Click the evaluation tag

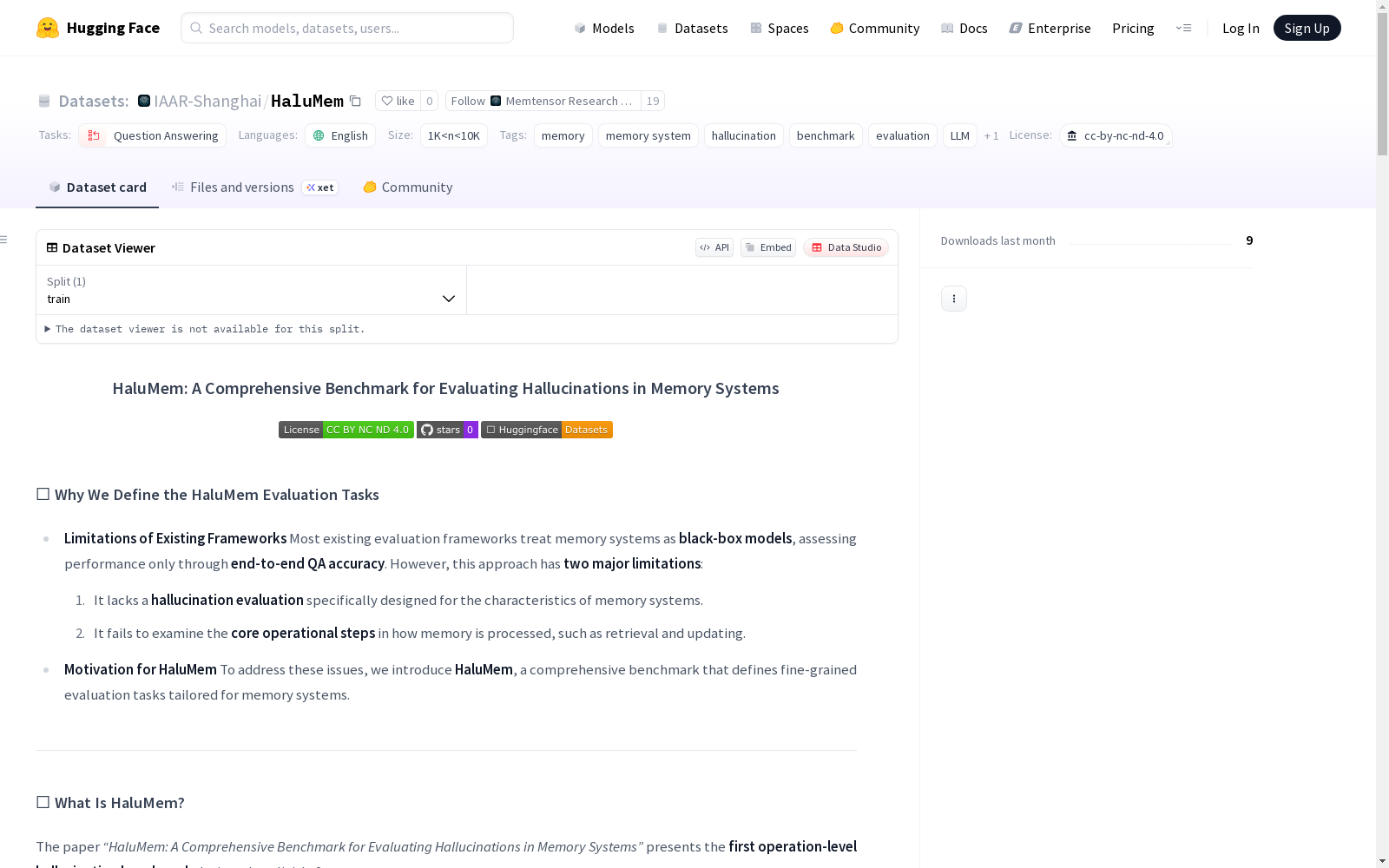point(903,135)
